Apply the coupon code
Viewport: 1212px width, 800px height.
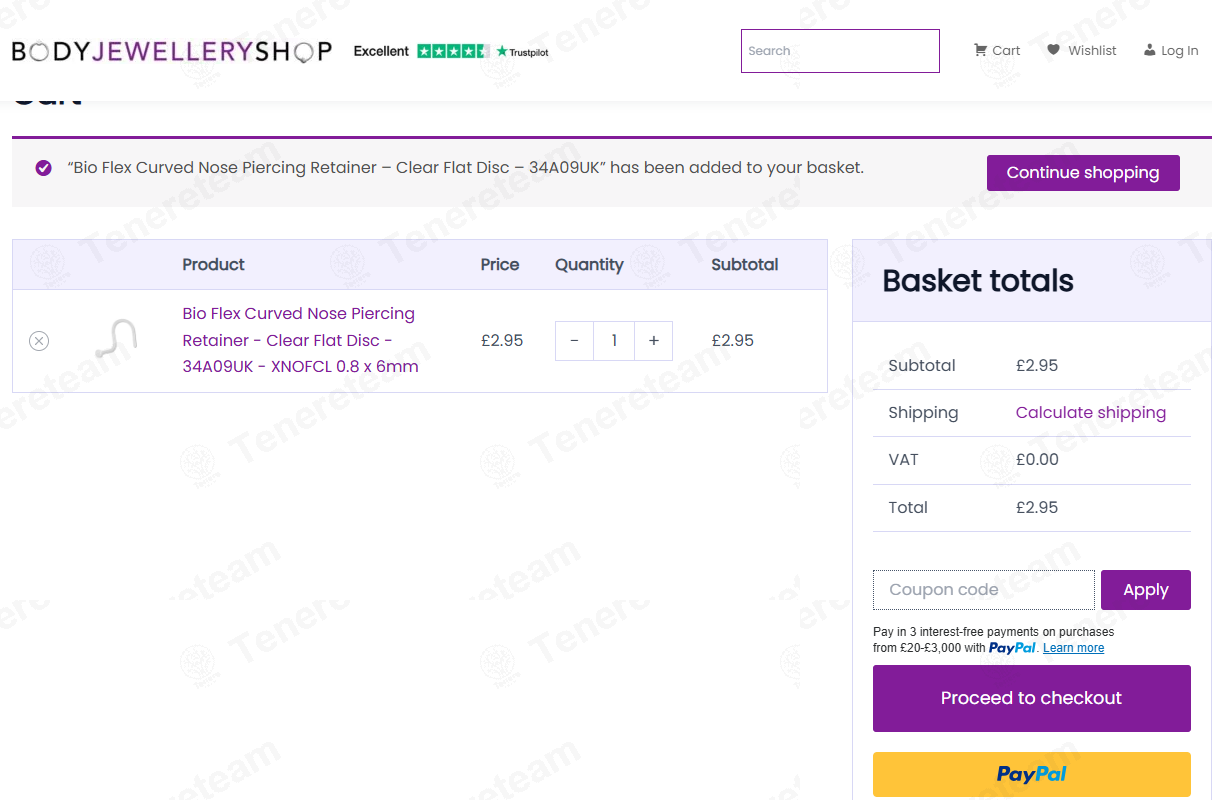(1146, 590)
